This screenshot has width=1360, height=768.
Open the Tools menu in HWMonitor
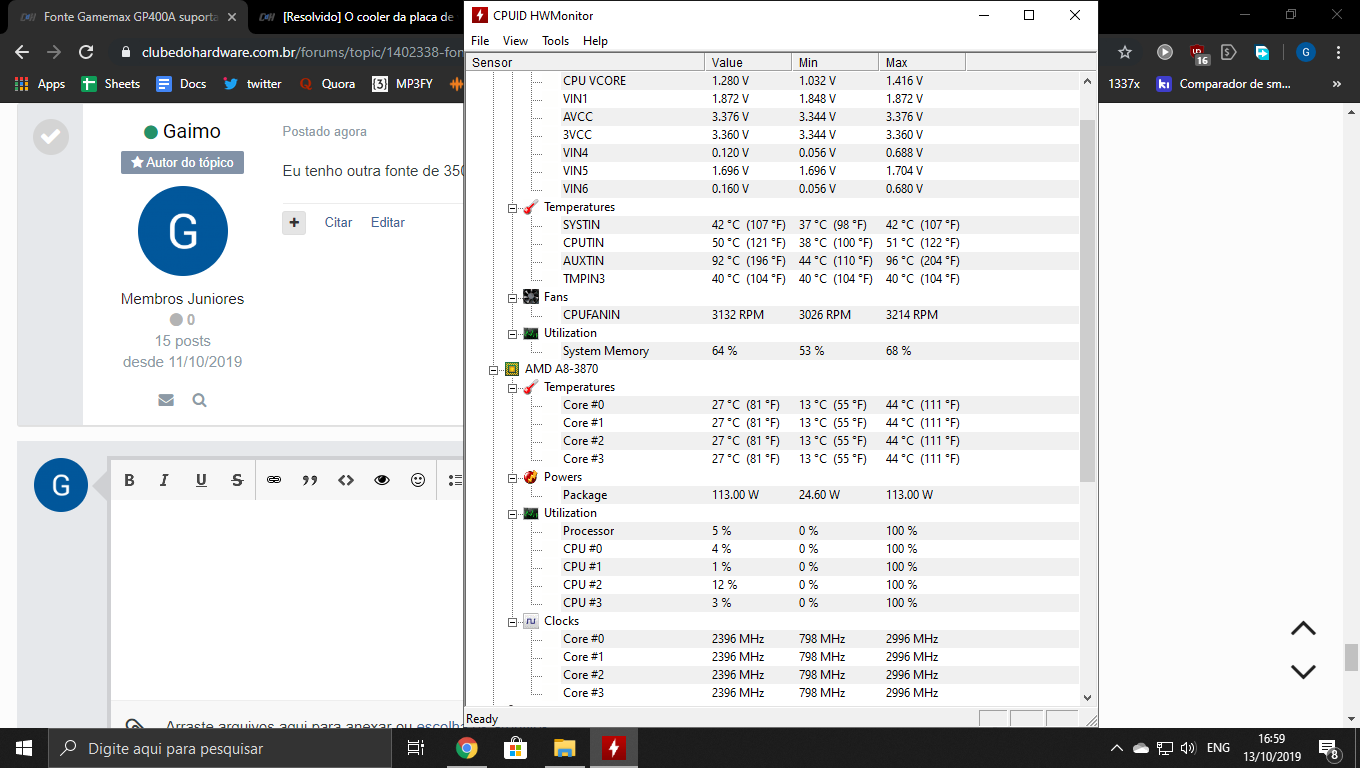(x=555, y=41)
